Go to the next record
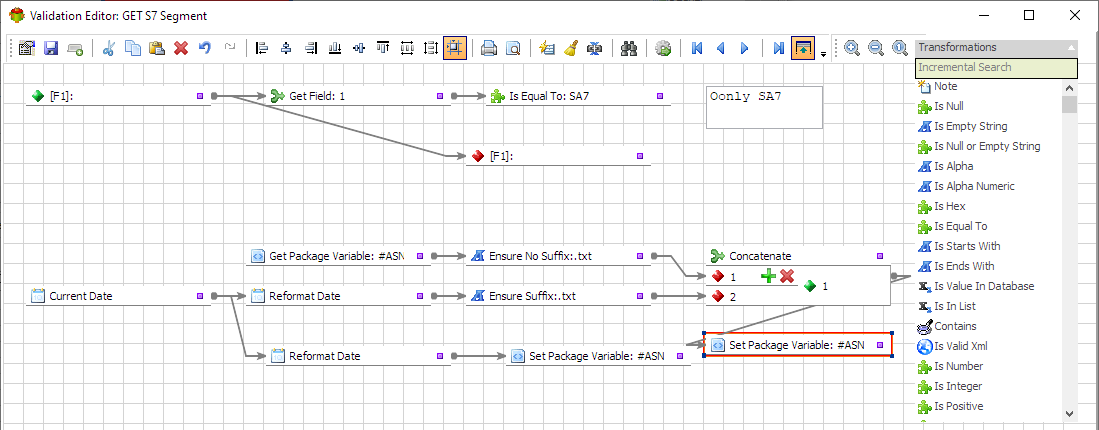This screenshot has width=1099, height=430. tap(744, 48)
